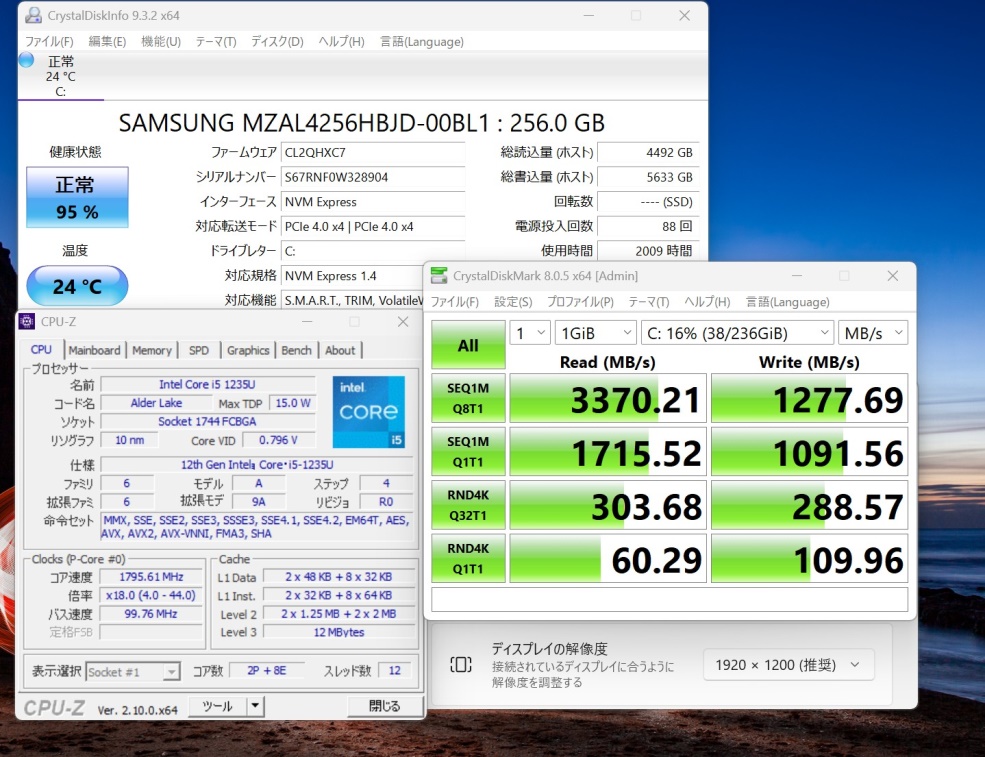The height and width of the screenshot is (757, 985).
Task: Click the blue disk status circle for drive C:
Action: click(26, 60)
